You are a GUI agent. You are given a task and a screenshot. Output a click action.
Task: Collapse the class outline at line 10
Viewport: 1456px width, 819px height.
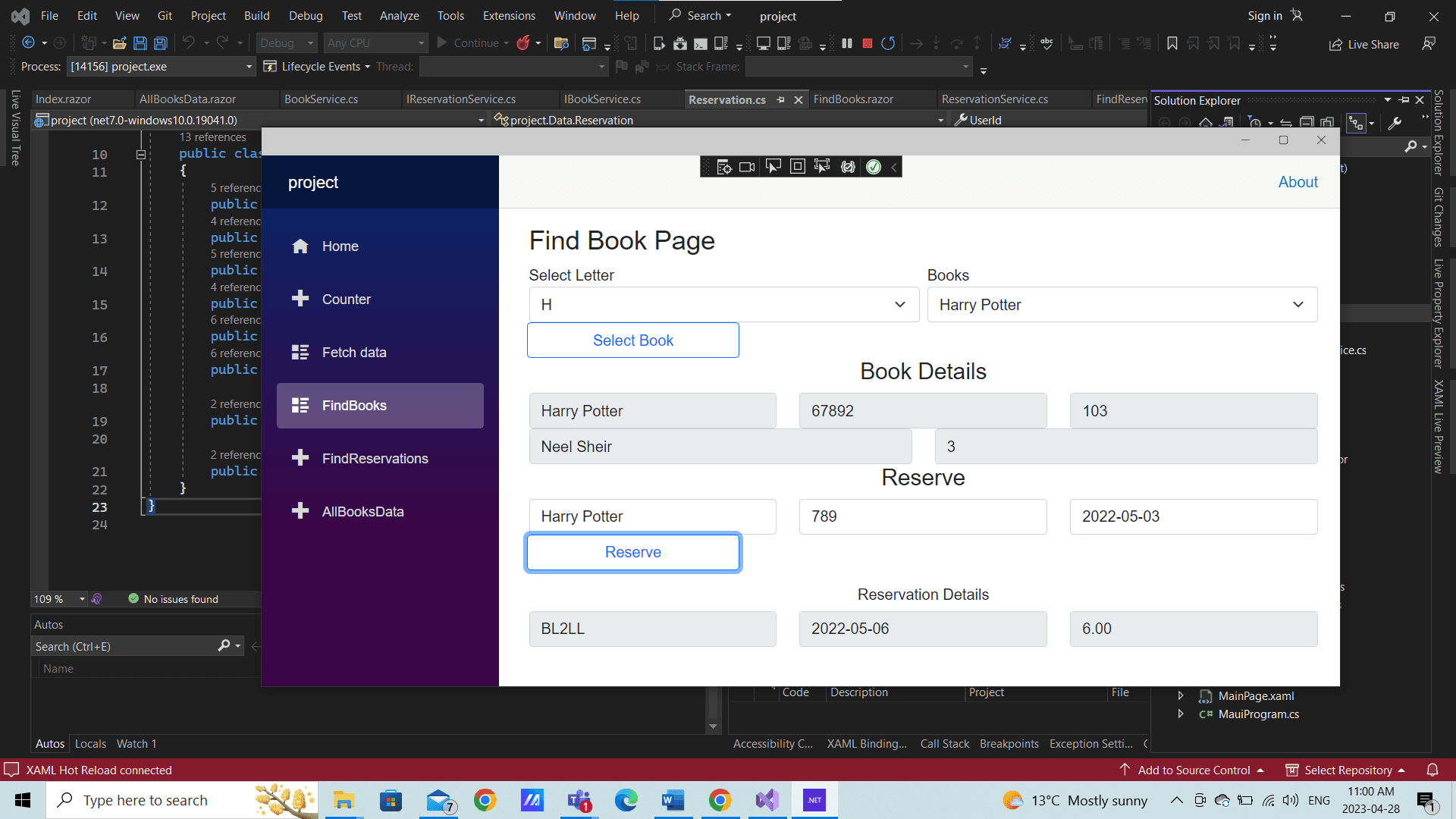(140, 155)
